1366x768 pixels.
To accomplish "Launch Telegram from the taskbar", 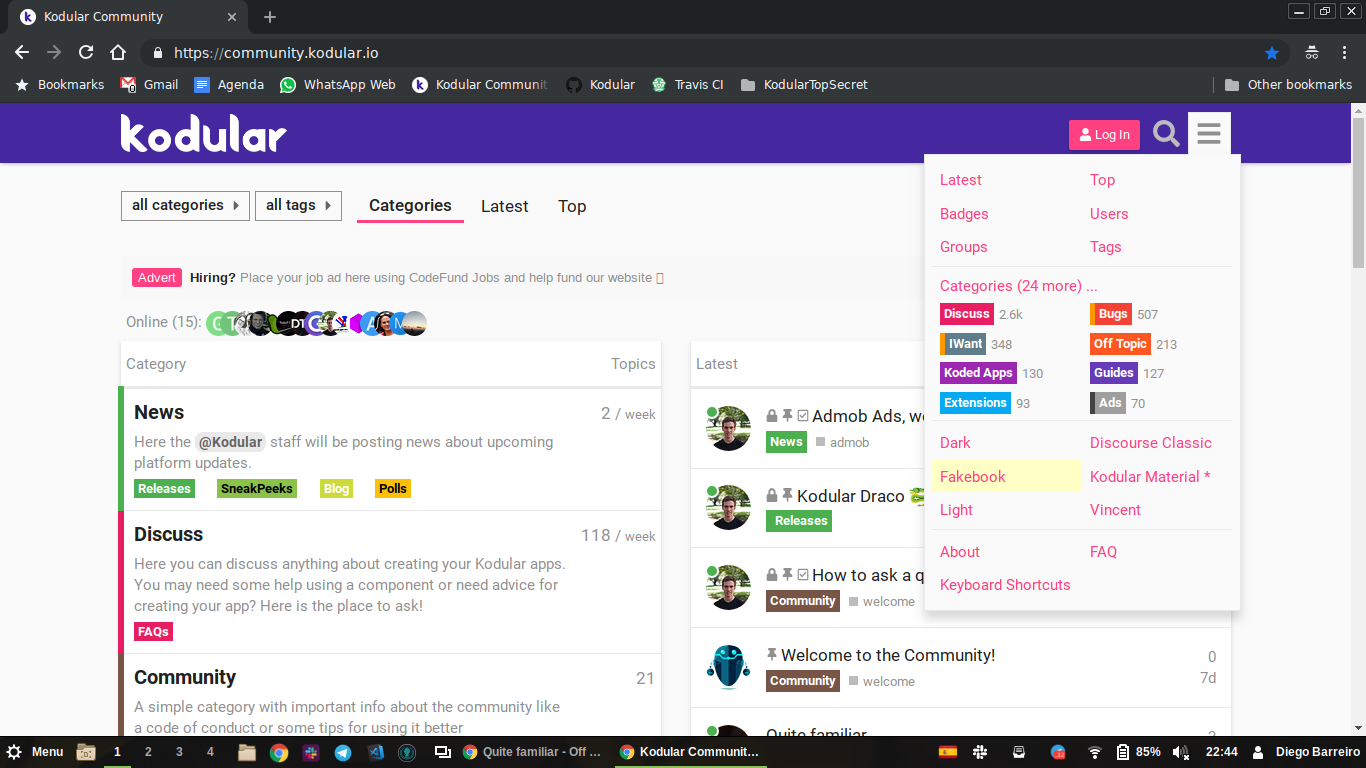I will point(343,752).
